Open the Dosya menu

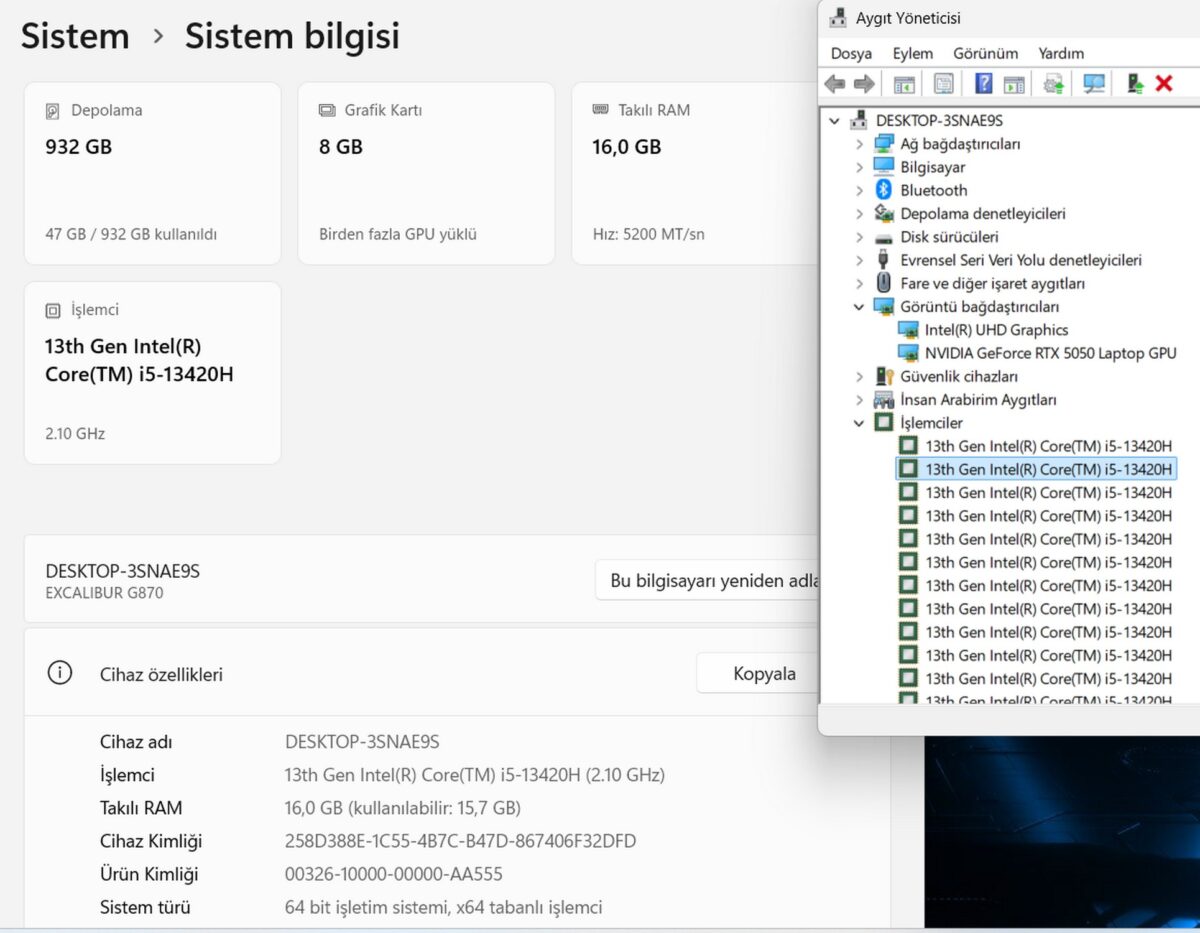pyautogui.click(x=851, y=53)
